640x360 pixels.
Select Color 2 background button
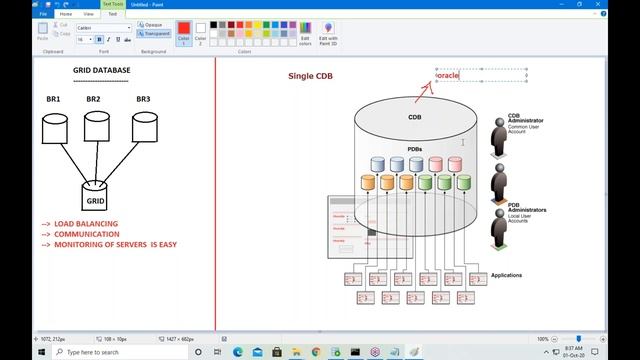200,33
